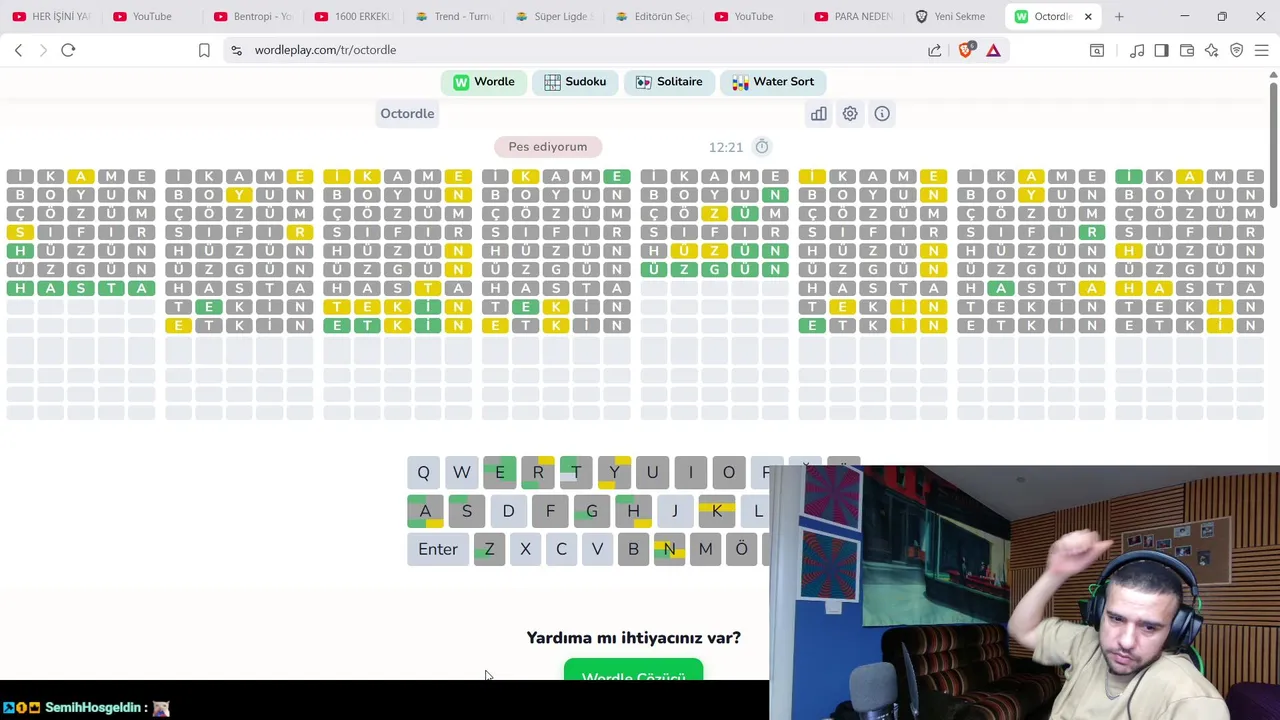Tap the F key on keyboard
The width and height of the screenshot is (1280, 720).
pos(550,511)
